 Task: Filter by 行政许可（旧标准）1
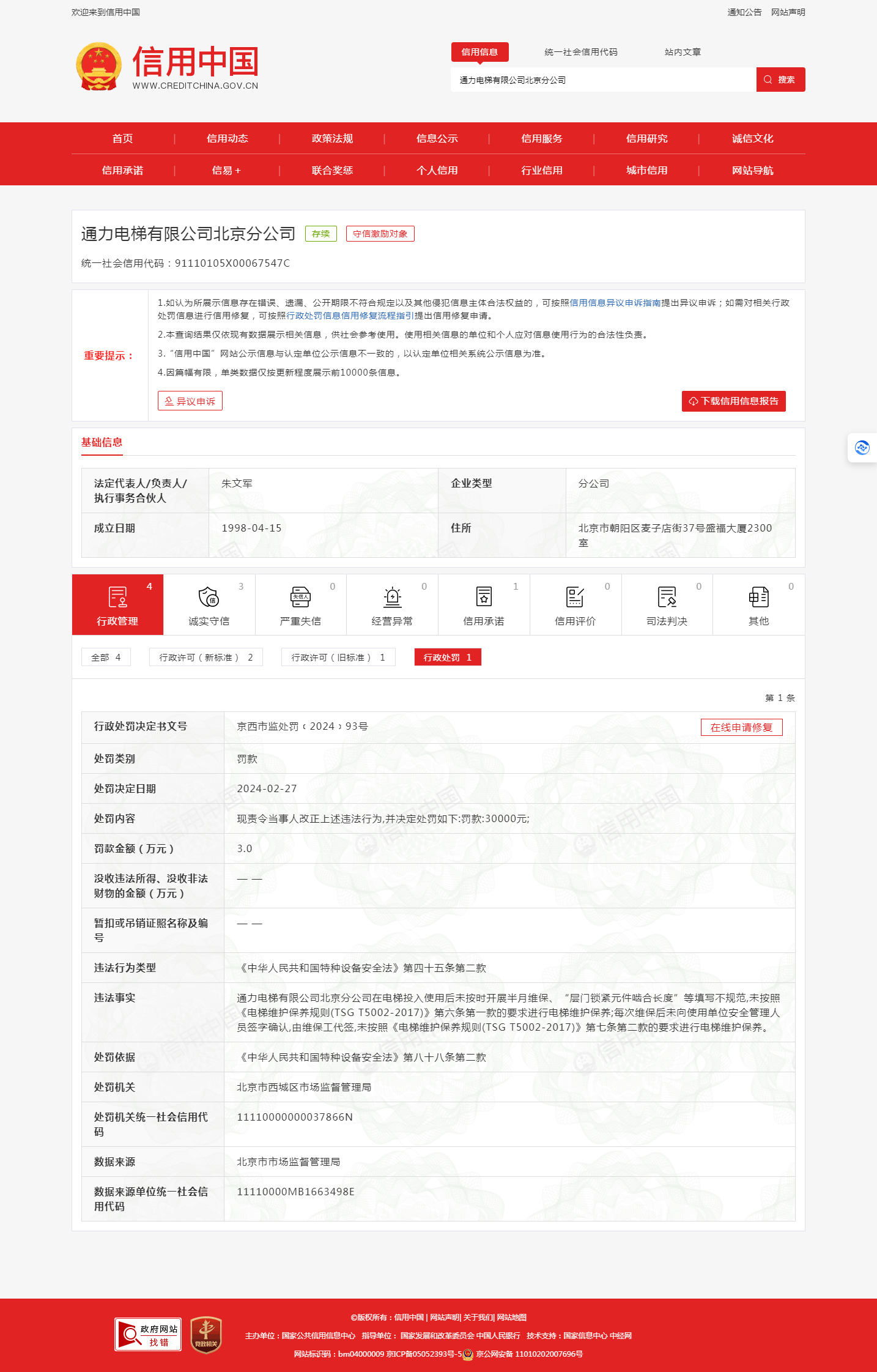point(338,657)
